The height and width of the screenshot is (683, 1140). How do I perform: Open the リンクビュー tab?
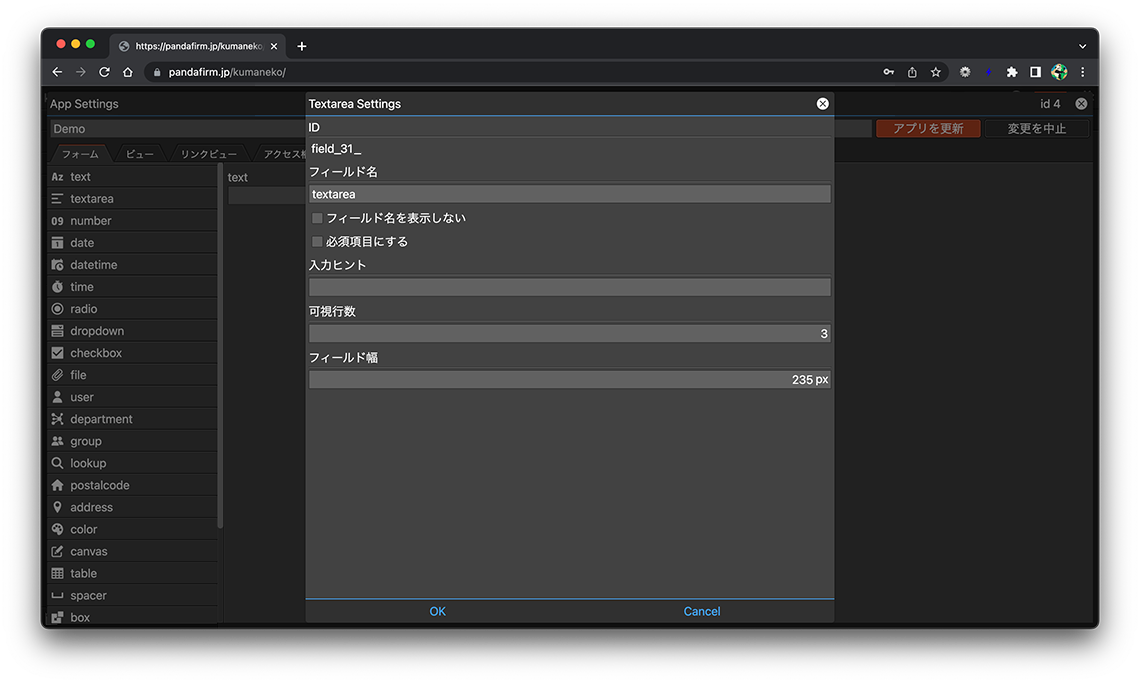click(208, 154)
